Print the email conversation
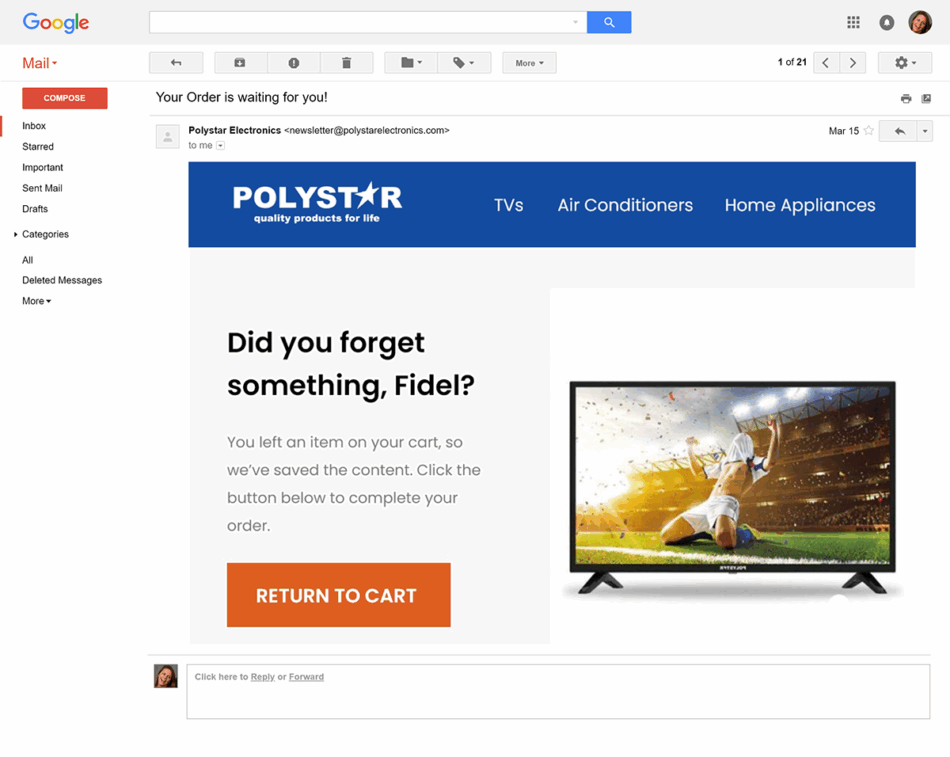The width and height of the screenshot is (950, 757). (x=905, y=98)
